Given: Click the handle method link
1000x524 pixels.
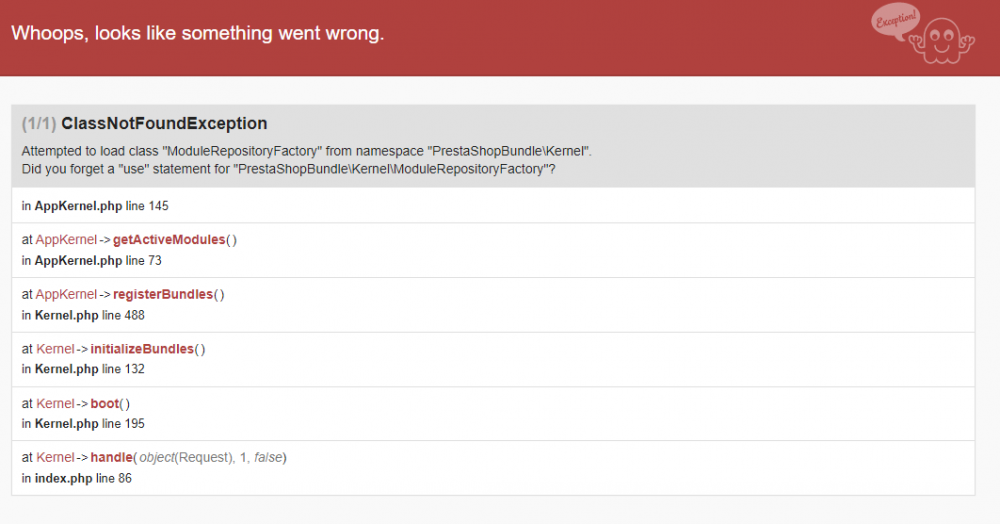Looking at the screenshot, I should pyautogui.click(x=111, y=458).
